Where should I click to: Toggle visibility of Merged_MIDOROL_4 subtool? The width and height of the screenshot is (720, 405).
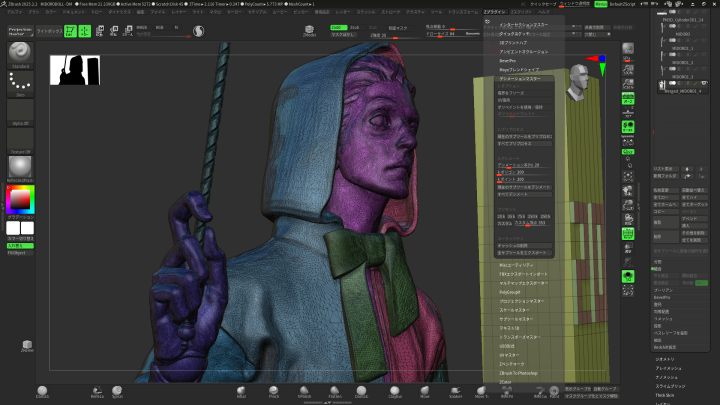[704, 83]
